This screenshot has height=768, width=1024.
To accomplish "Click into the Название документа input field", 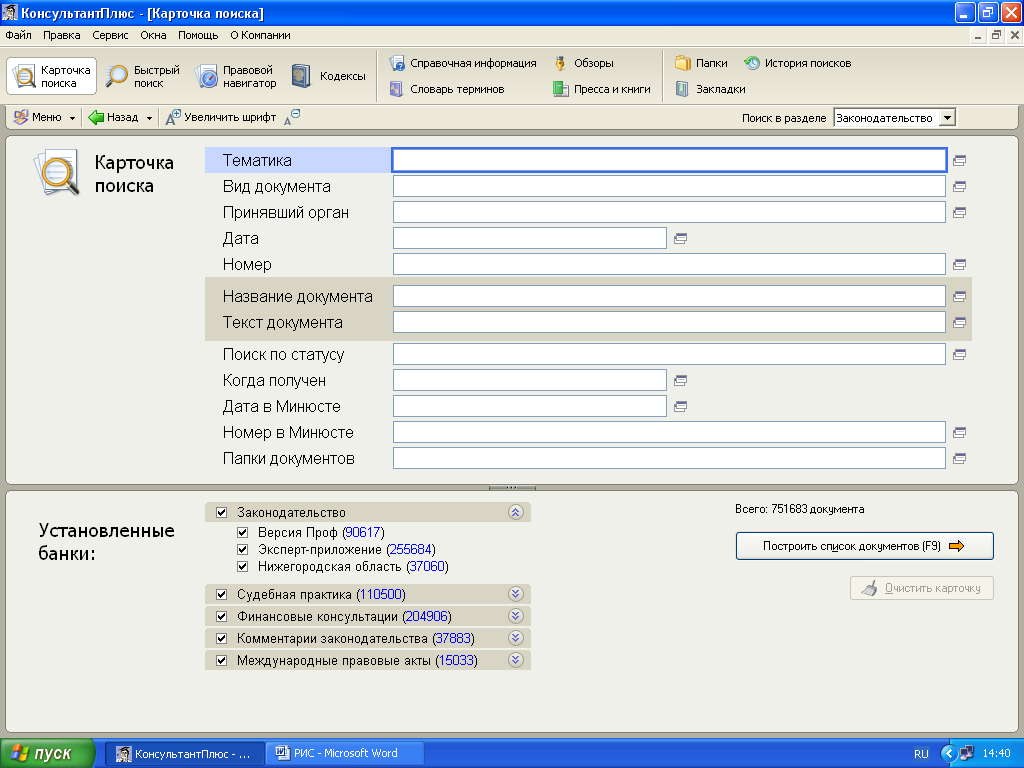I will (x=669, y=296).
